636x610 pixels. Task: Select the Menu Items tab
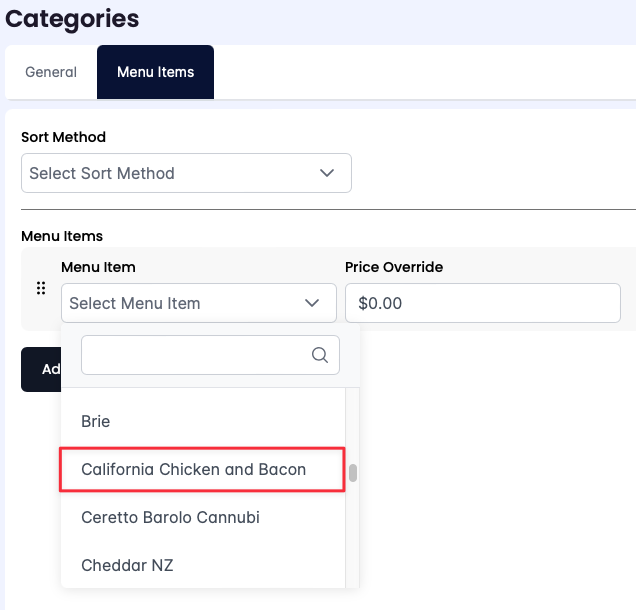click(x=155, y=72)
